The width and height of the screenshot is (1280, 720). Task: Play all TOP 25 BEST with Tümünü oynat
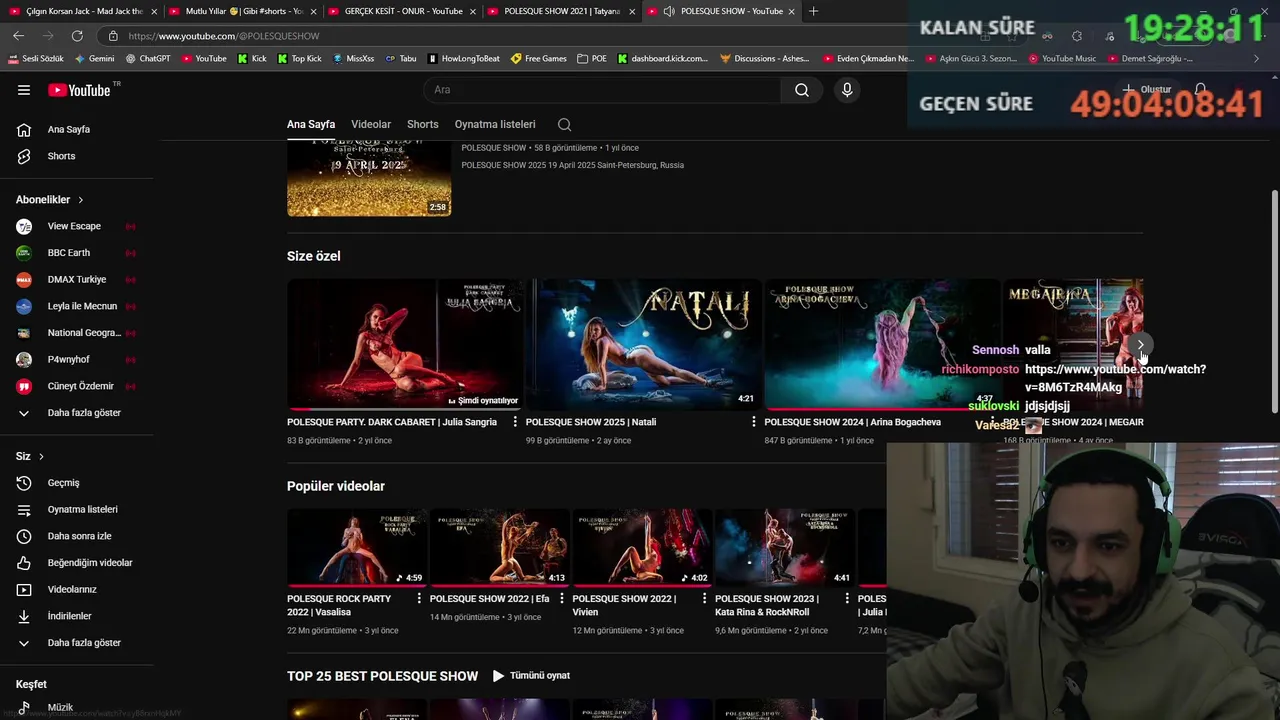(x=531, y=676)
